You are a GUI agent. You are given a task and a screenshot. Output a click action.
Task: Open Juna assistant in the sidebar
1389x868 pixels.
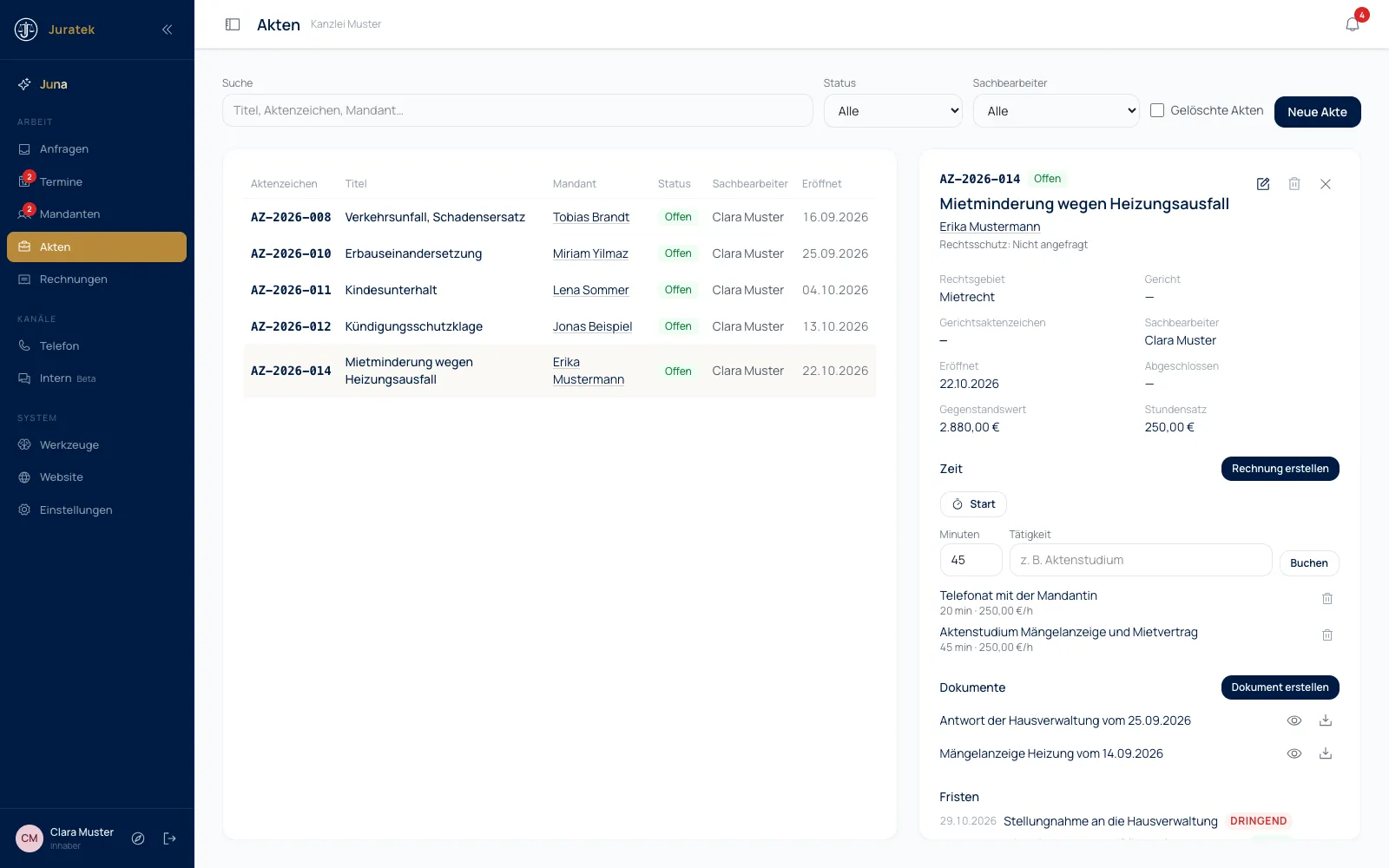click(x=96, y=84)
